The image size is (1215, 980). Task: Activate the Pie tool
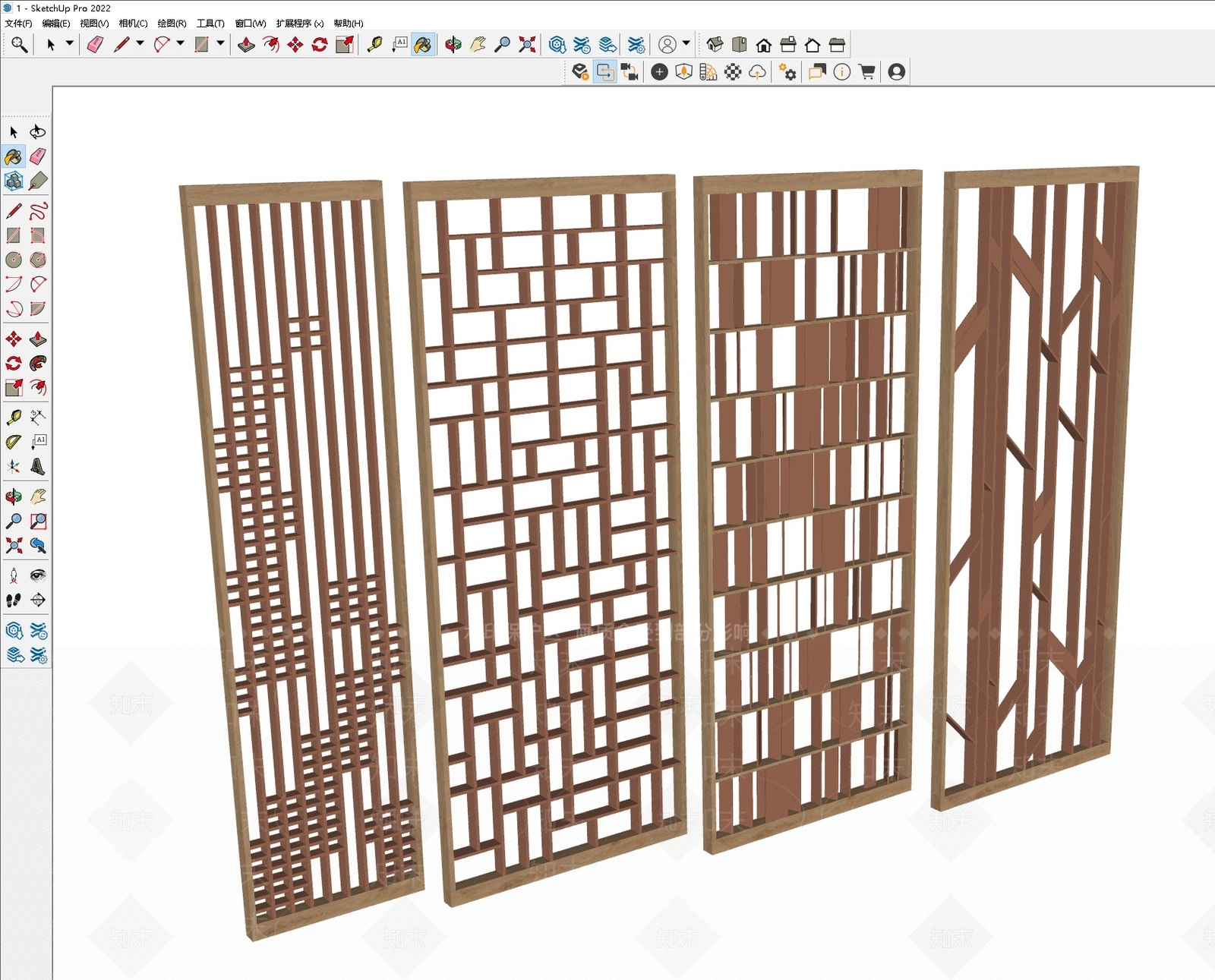pyautogui.click(x=37, y=308)
